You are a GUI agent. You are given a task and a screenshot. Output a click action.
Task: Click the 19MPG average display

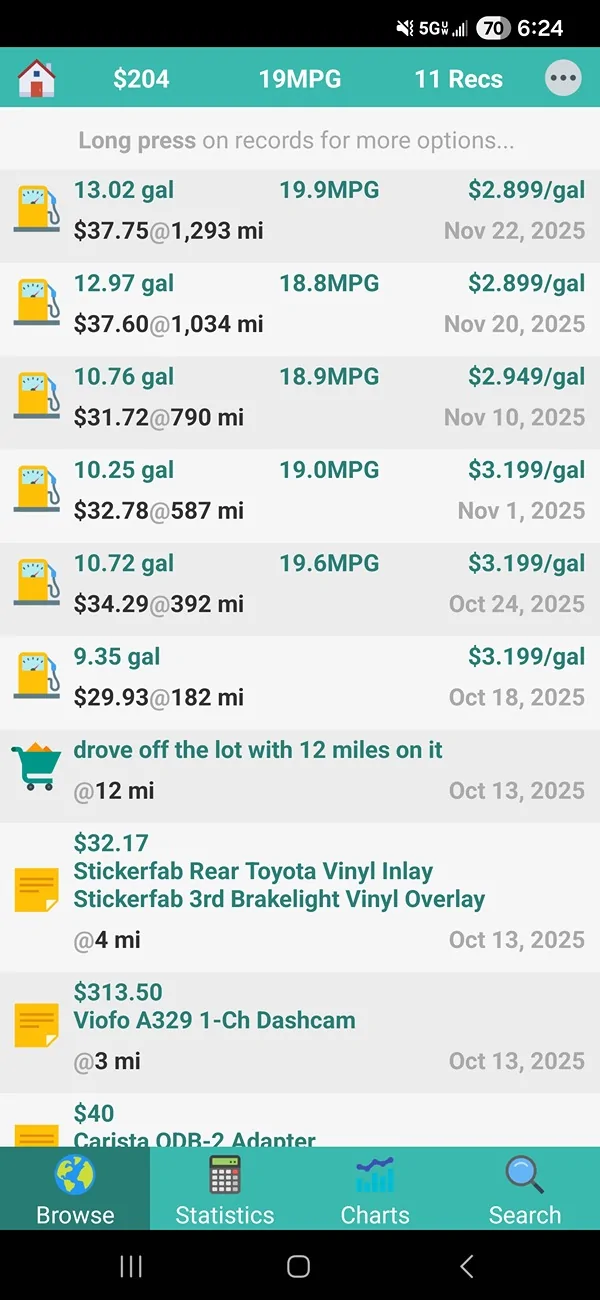(x=300, y=78)
